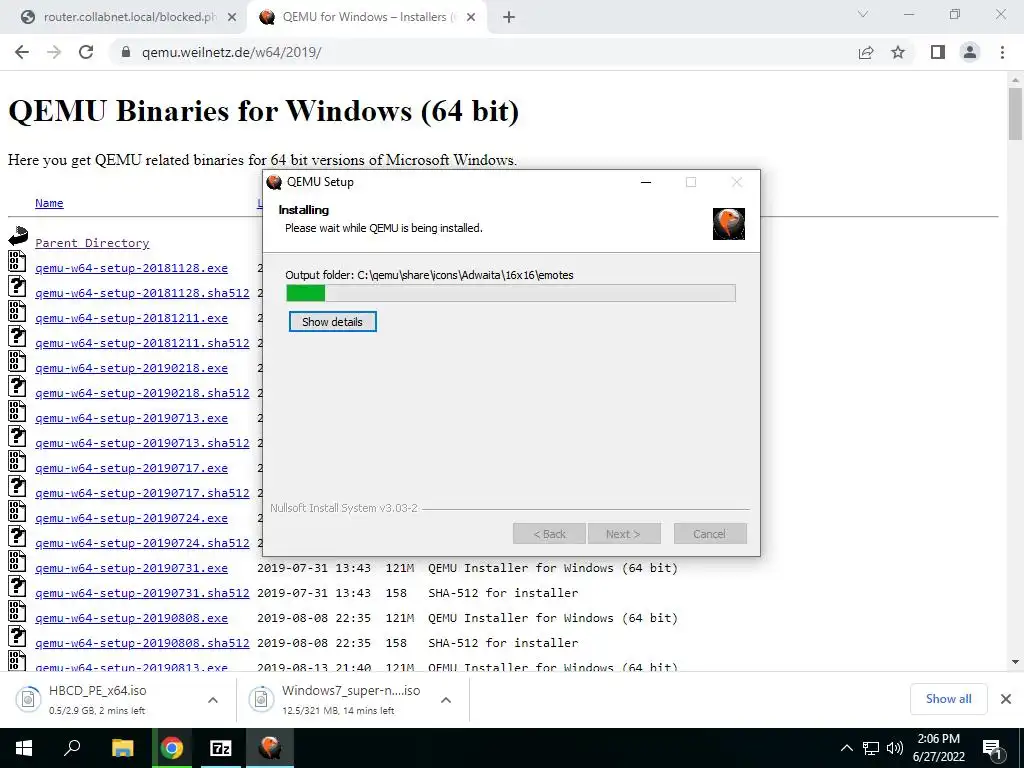Click Show all downloads button

coord(948,699)
